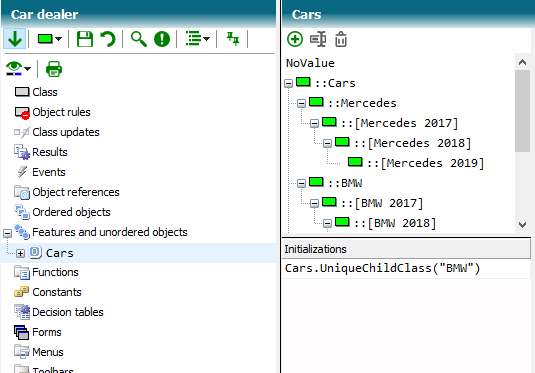
Task: Click the trash delete icon in Cars panel
Action: click(x=341, y=39)
